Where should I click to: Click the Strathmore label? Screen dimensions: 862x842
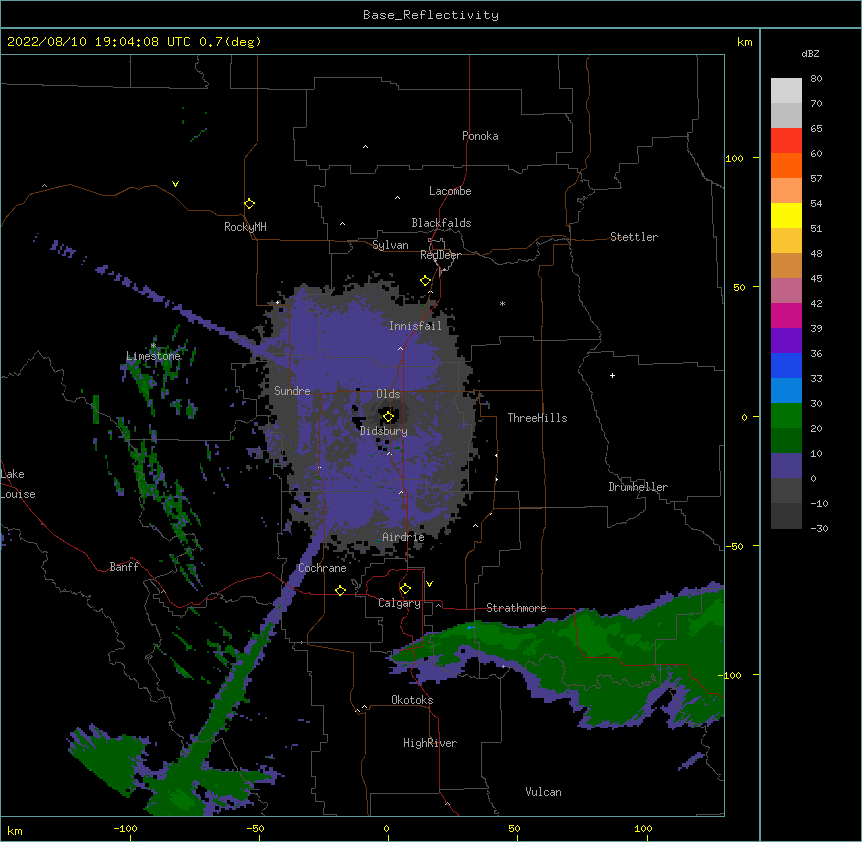[516, 608]
